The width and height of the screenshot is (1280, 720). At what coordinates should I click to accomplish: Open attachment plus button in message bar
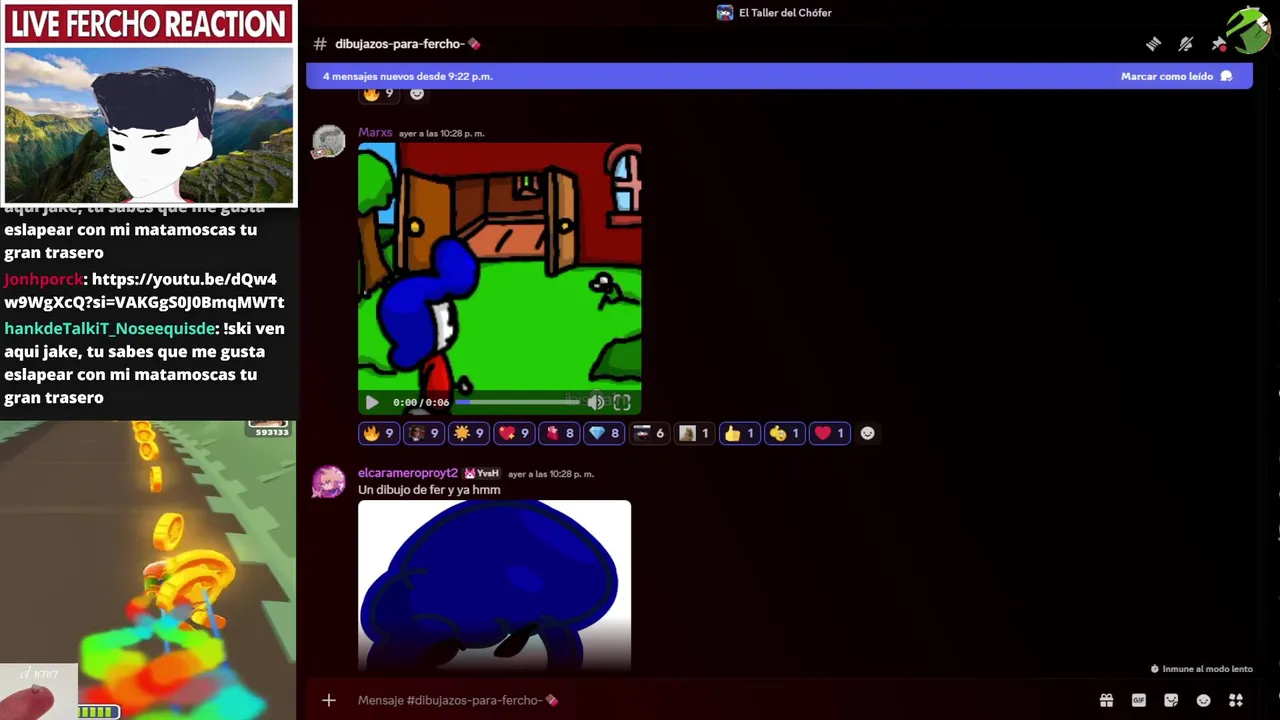tap(329, 700)
